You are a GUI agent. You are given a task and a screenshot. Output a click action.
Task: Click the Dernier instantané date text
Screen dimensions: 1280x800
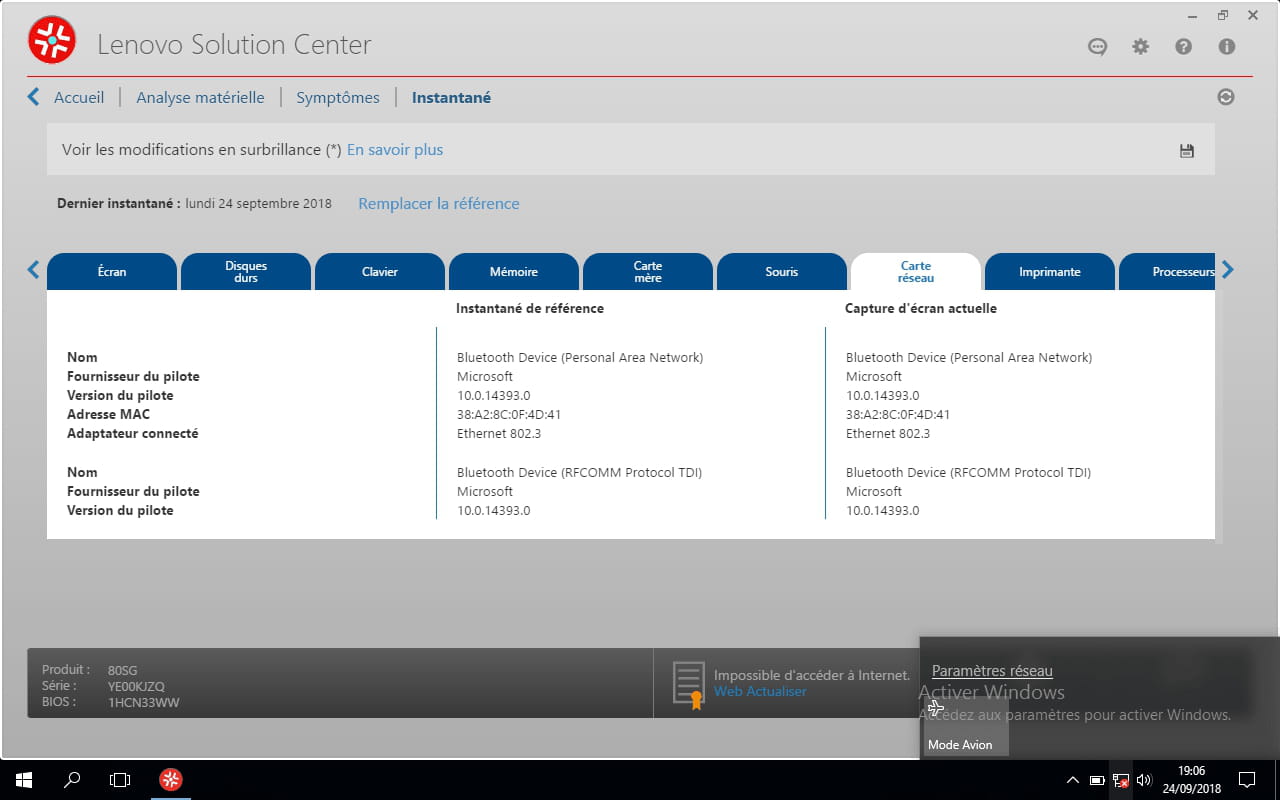tap(259, 204)
